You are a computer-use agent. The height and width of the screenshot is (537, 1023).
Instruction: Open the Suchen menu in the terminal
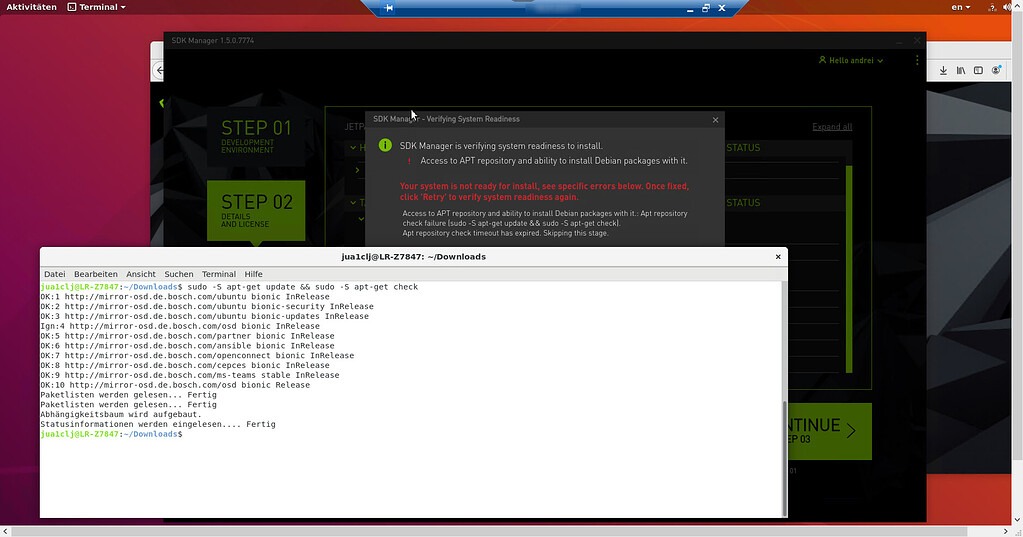tap(179, 274)
